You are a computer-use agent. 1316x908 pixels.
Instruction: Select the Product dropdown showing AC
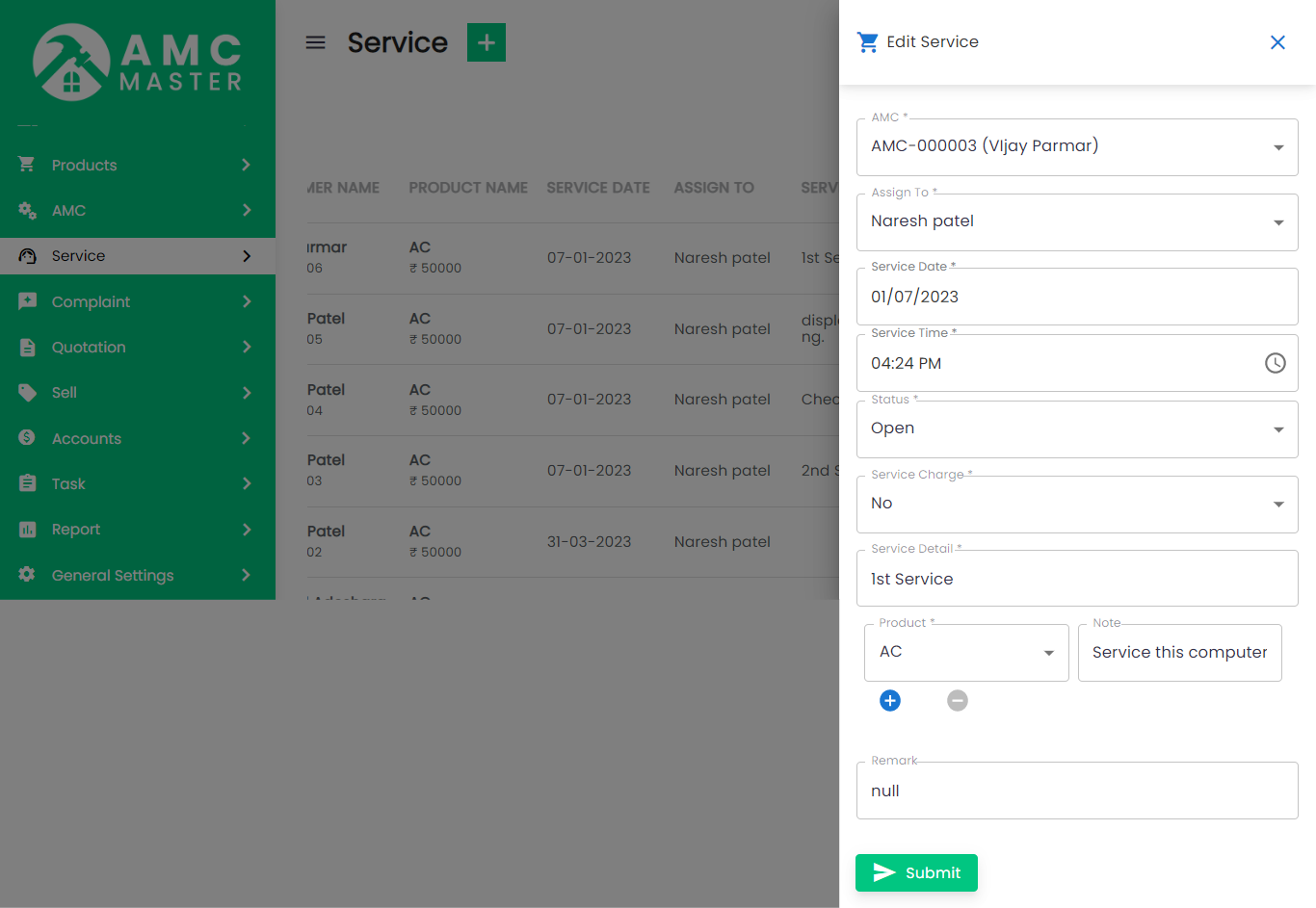pos(966,653)
